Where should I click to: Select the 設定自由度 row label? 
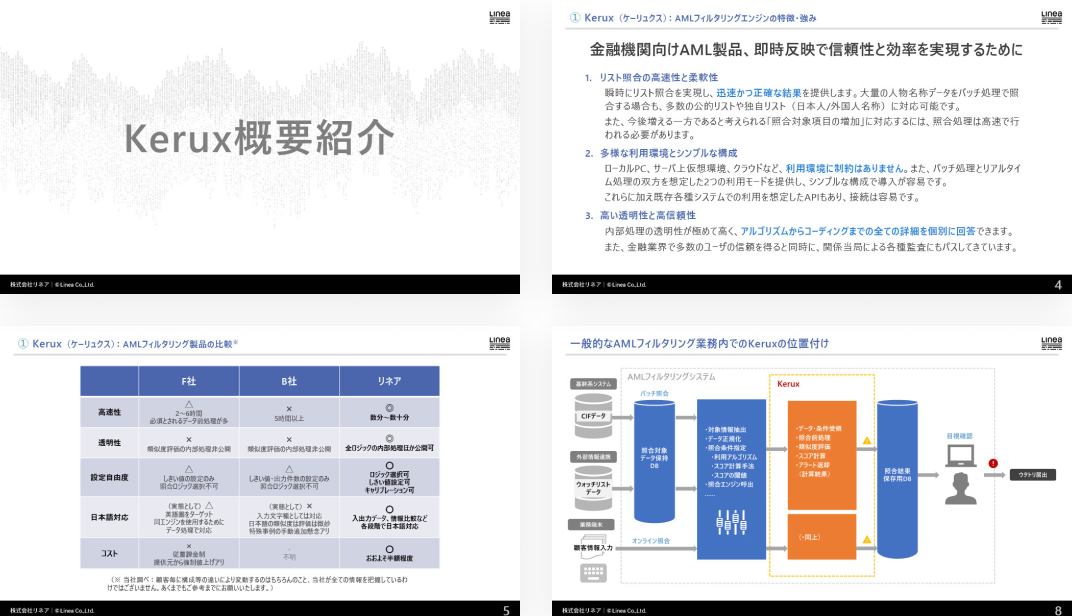click(109, 477)
